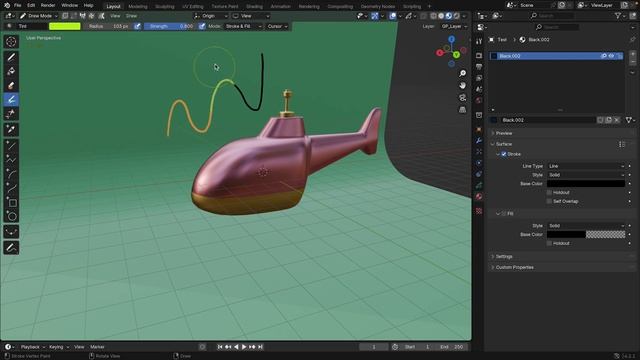Toggle the camera view icon
Screen dimensions: 640x360
pyautogui.click(x=462, y=98)
